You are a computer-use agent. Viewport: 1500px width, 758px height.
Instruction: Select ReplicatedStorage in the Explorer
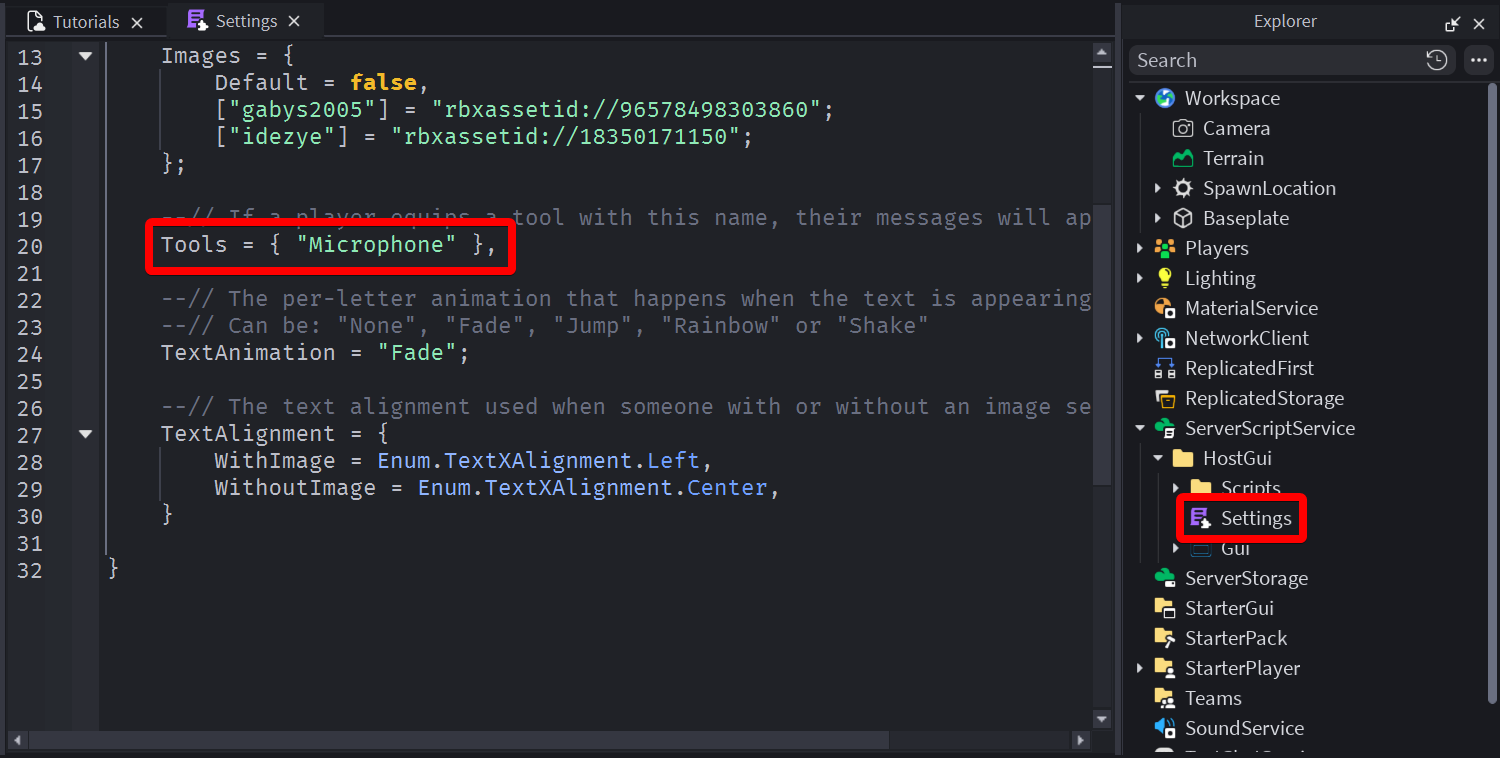[1264, 398]
